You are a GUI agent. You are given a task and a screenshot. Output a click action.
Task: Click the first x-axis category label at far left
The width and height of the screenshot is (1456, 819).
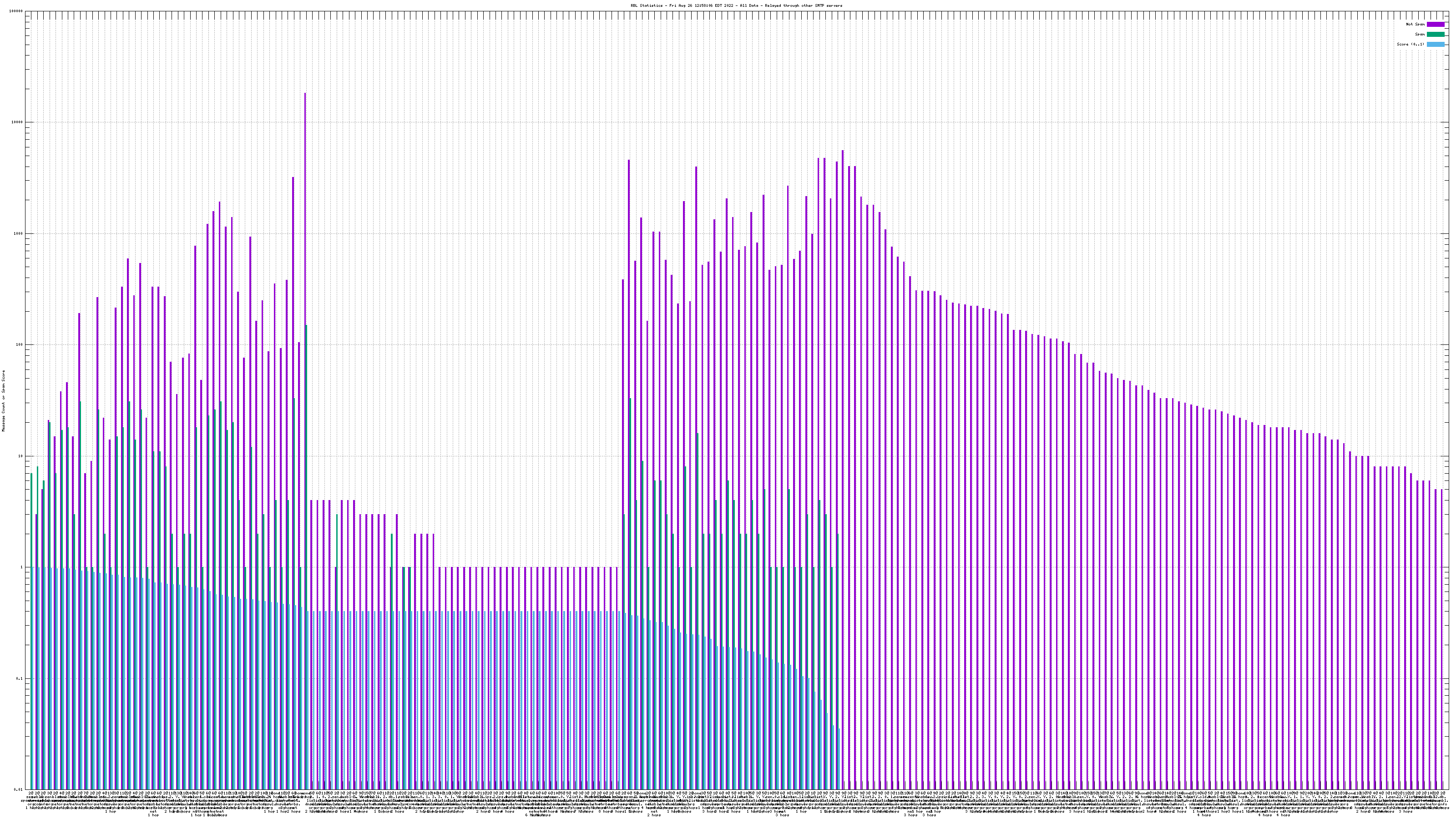click(30, 794)
